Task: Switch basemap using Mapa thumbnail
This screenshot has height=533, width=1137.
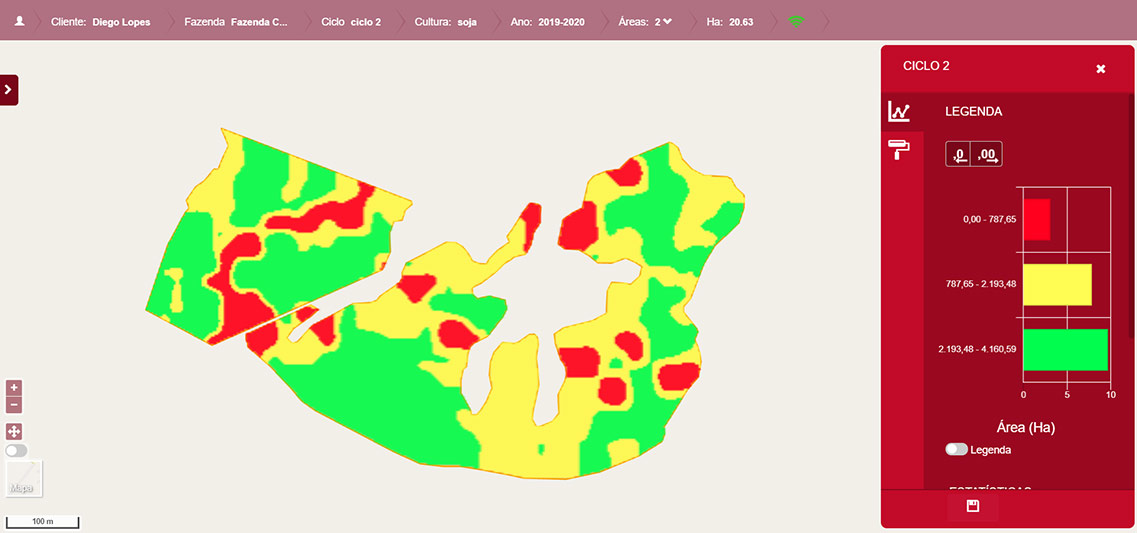Action: click(23, 479)
